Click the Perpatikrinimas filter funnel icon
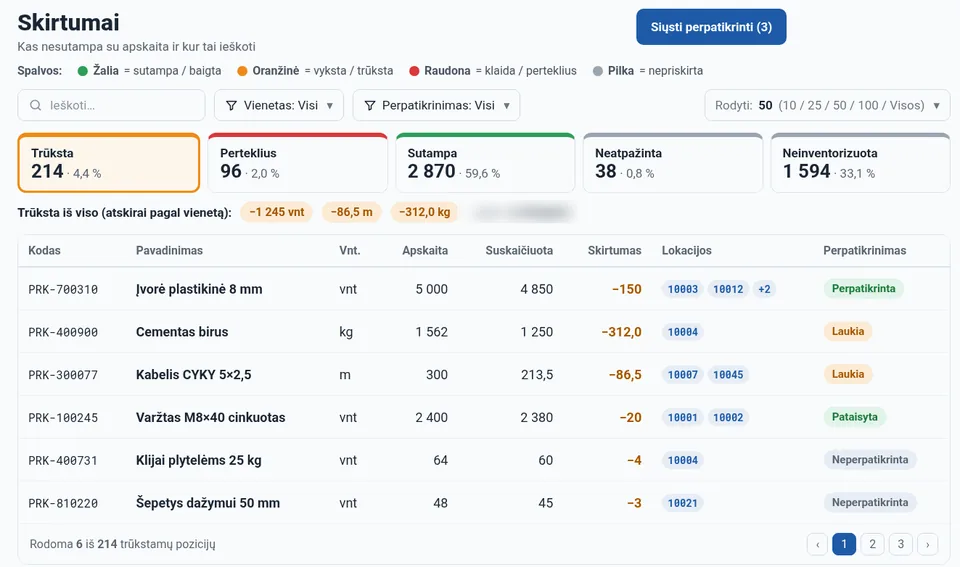960x567 pixels. (370, 105)
